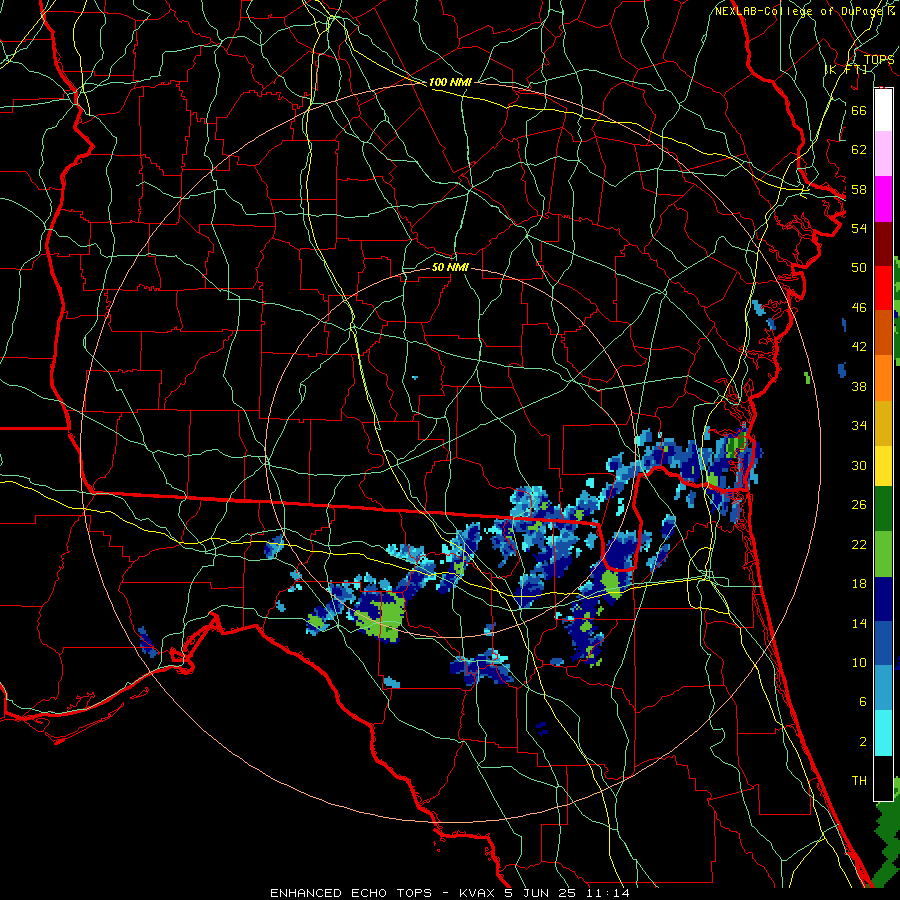The width and height of the screenshot is (900, 900).
Task: Click the 30 value on the scale
Action: 859,465
